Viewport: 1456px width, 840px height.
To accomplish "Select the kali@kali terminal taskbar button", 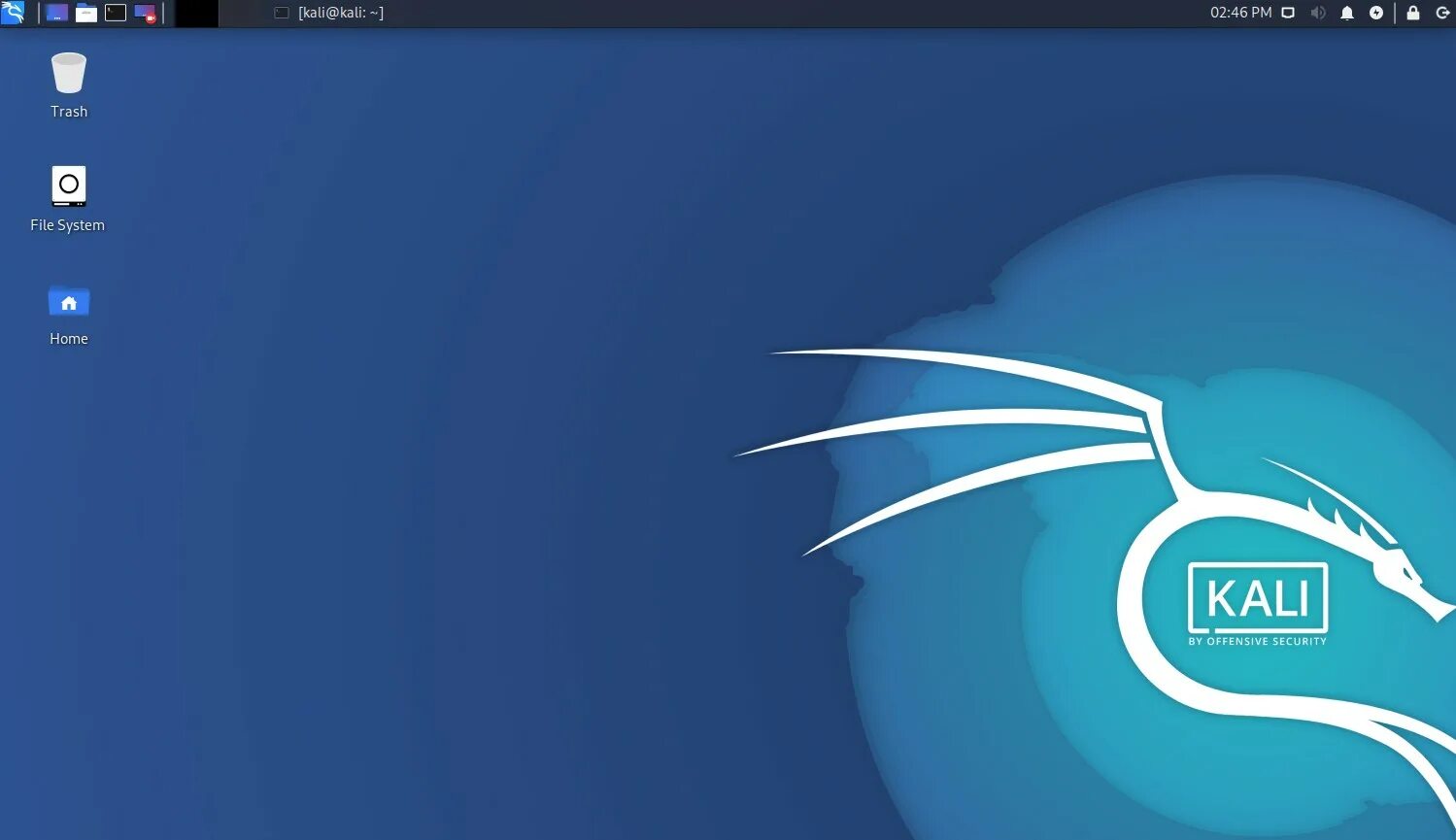I will (329, 13).
